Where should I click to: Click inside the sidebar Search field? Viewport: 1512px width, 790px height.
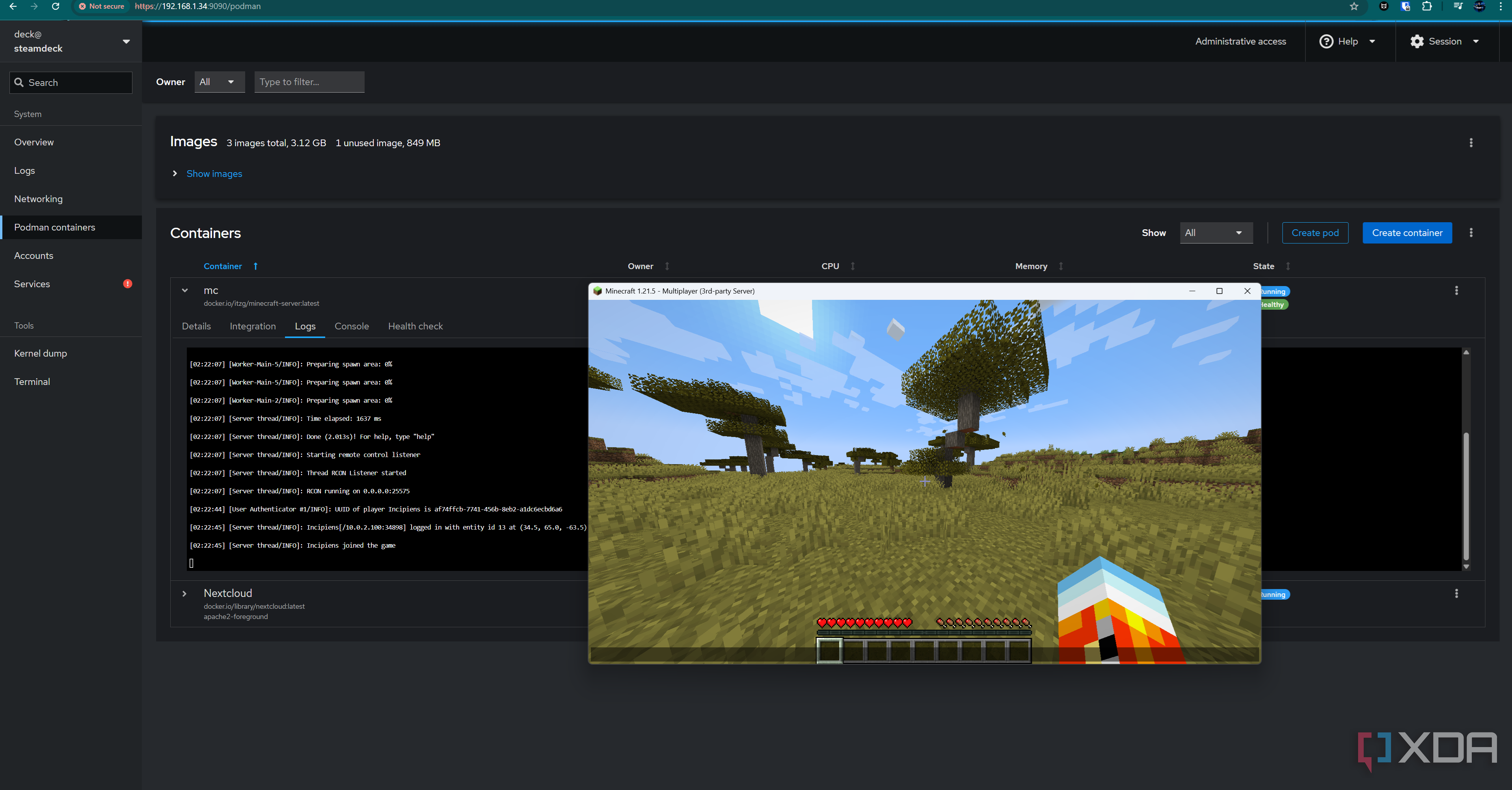point(71,82)
